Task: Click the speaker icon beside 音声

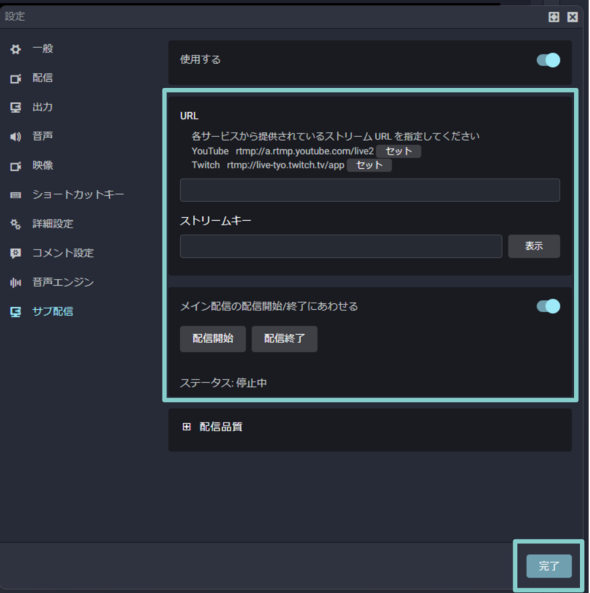Action: [x=16, y=137]
